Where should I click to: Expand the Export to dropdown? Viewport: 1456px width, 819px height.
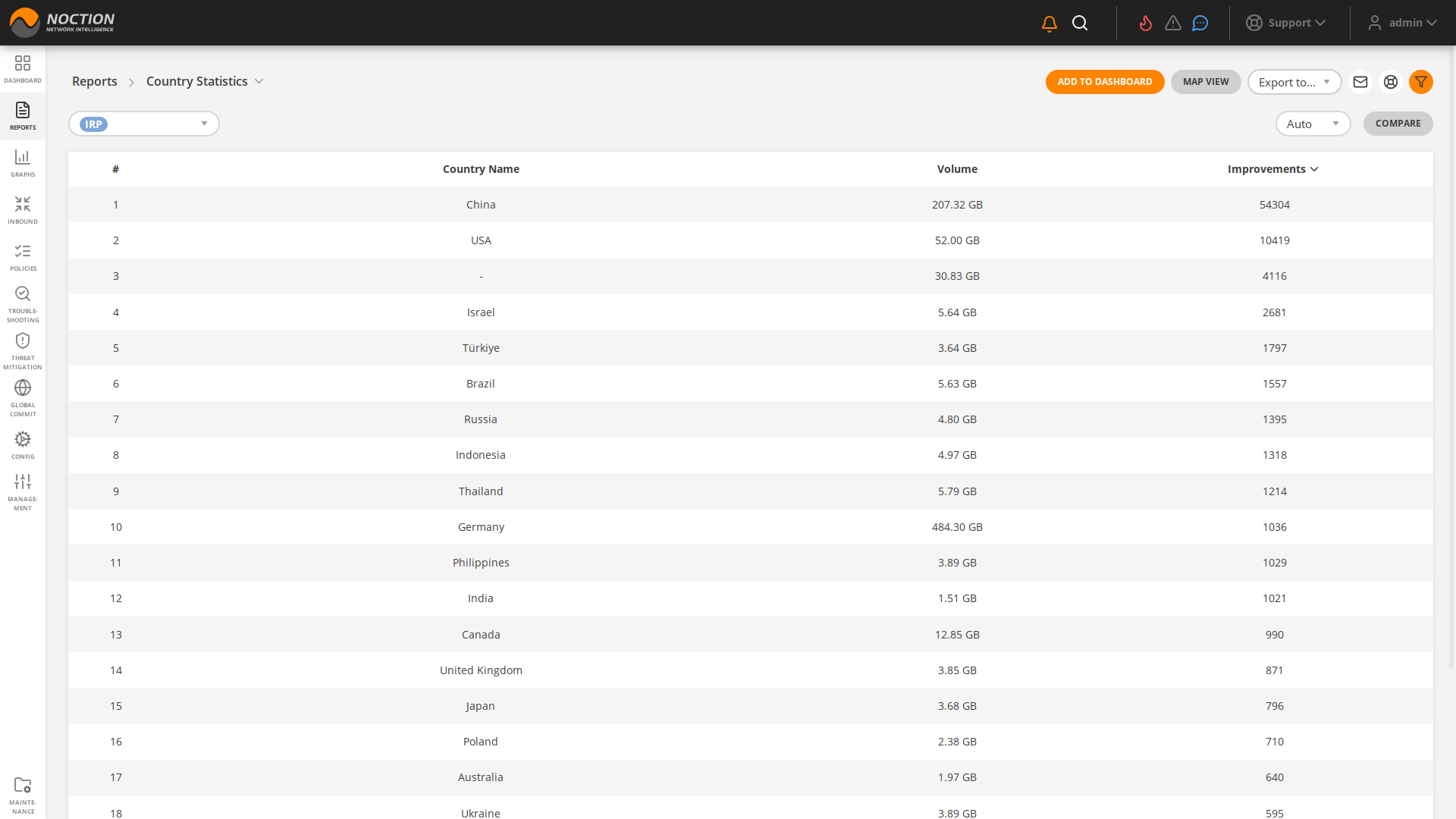pos(1294,82)
